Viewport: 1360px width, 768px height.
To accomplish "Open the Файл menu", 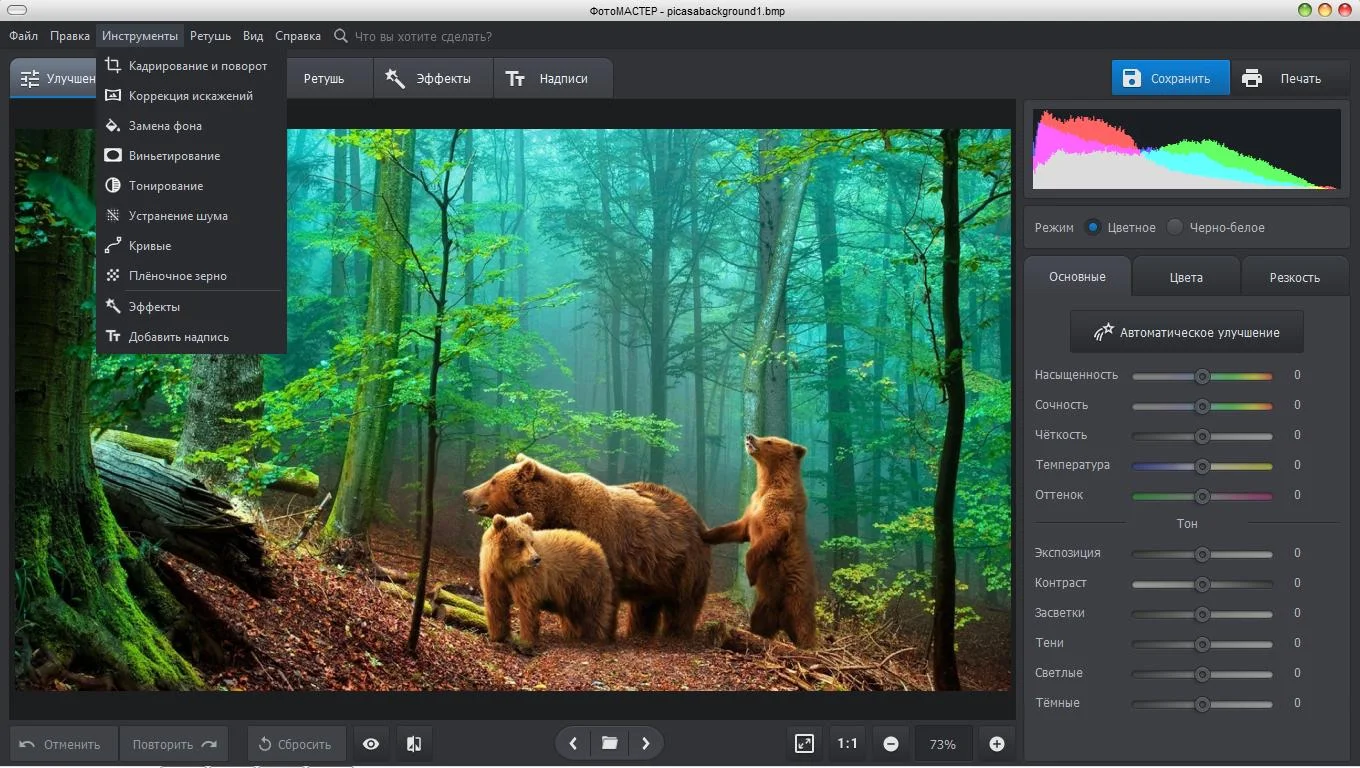I will pyautogui.click(x=24, y=36).
